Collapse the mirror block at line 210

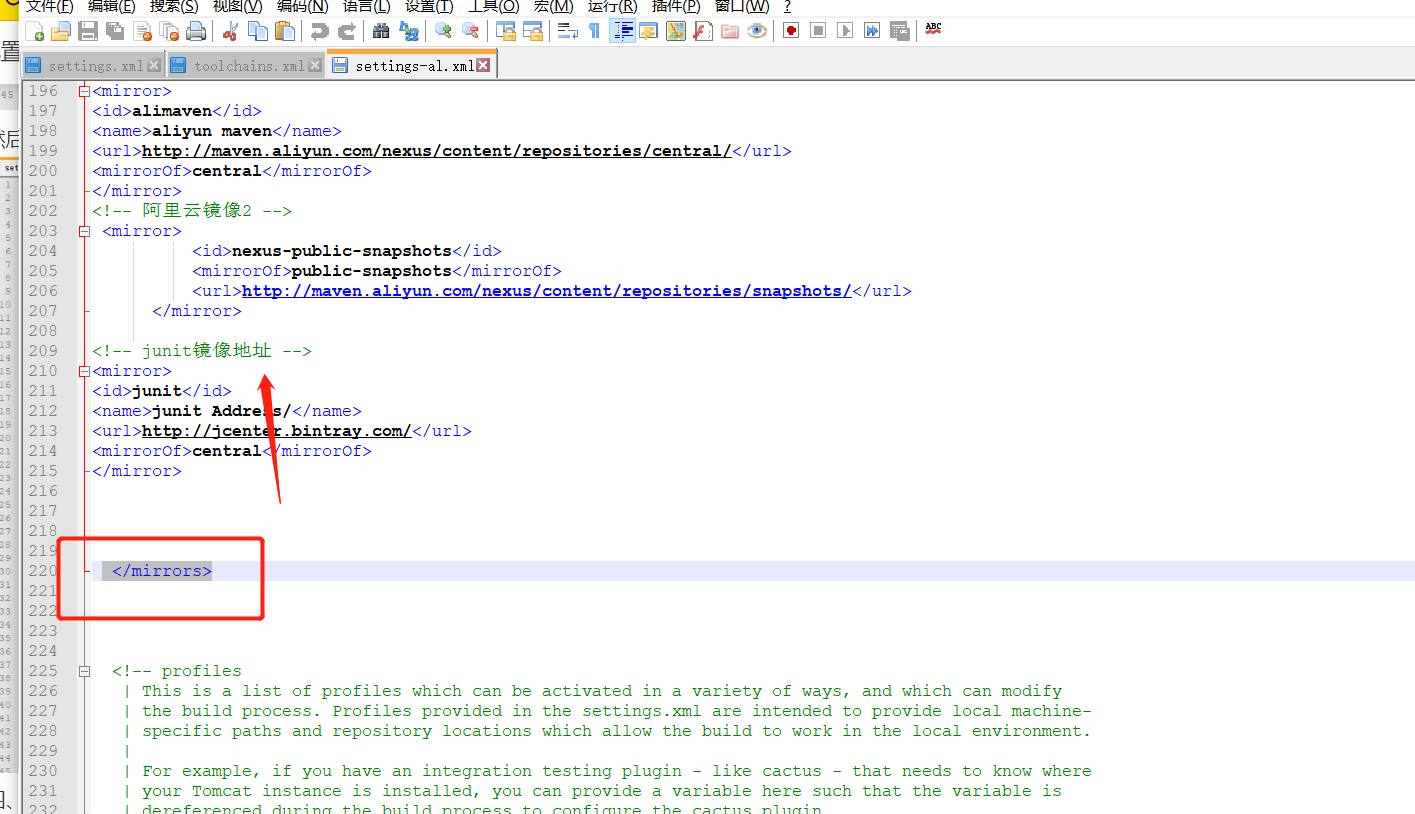click(85, 371)
